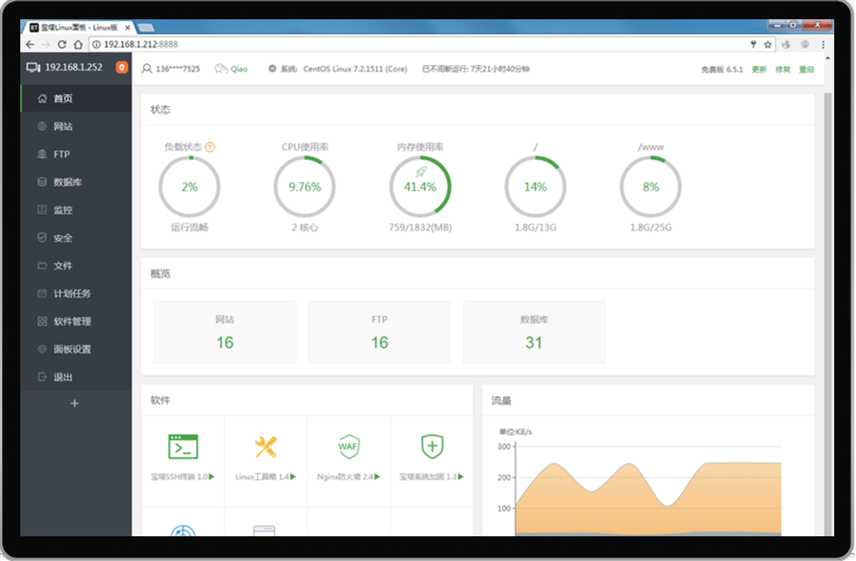Click the 退出 logout icon

pos(42,377)
